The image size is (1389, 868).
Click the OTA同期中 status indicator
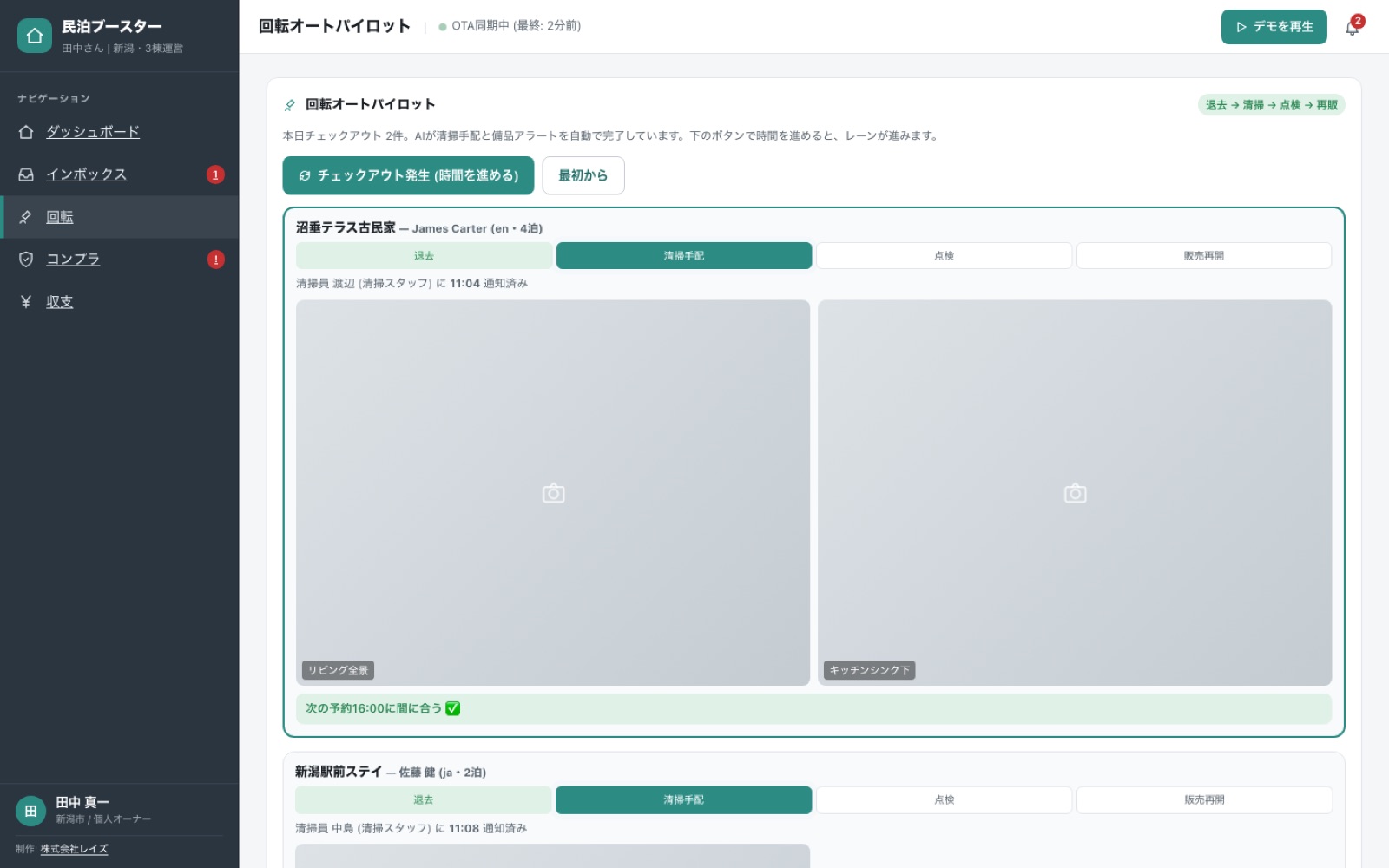510,26
